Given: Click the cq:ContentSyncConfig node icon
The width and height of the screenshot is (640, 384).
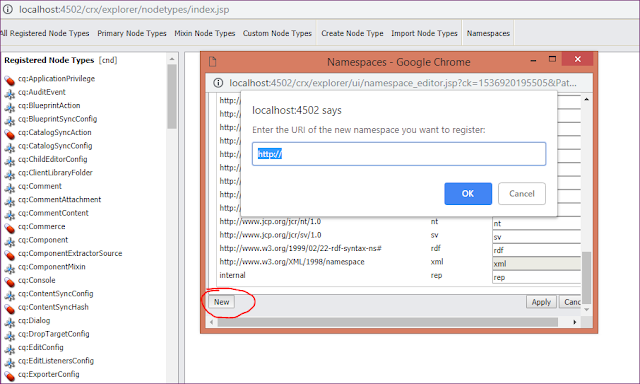Looking at the screenshot, I should coord(9,296).
